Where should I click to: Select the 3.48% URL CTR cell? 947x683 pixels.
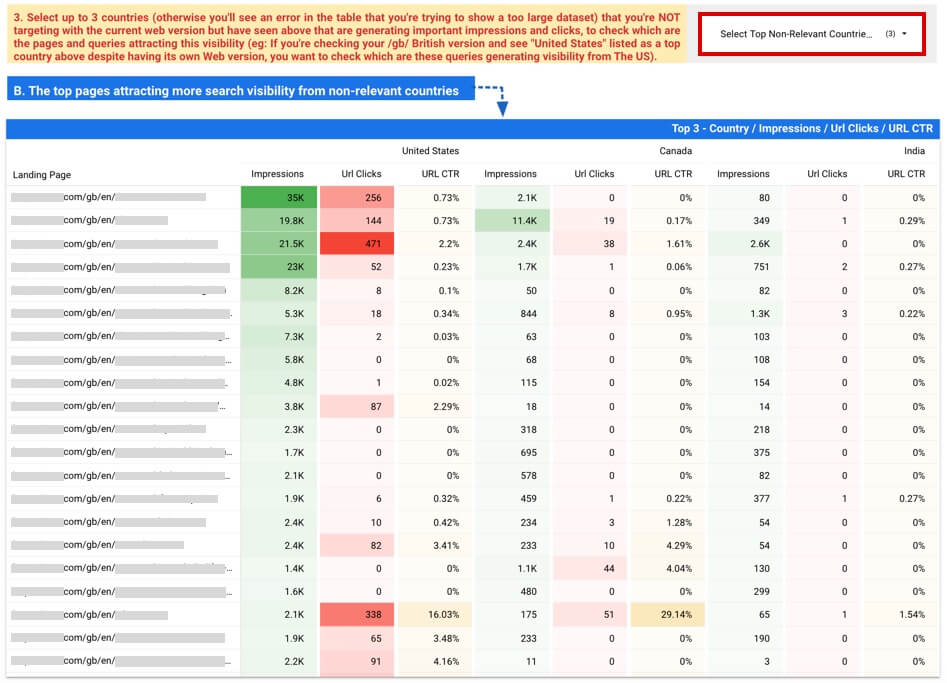pyautogui.click(x=435, y=638)
